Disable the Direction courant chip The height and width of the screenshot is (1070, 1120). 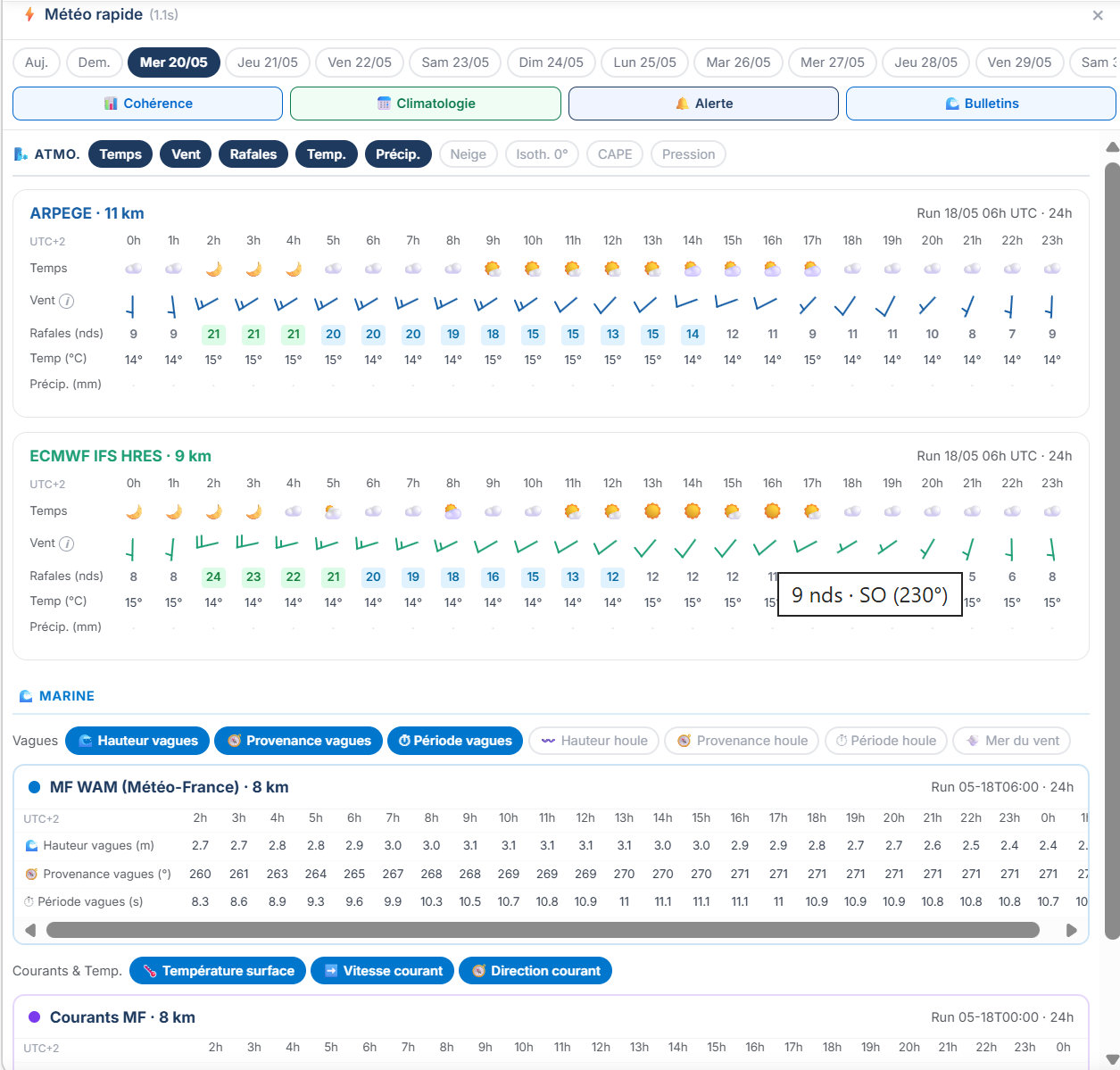535,971
